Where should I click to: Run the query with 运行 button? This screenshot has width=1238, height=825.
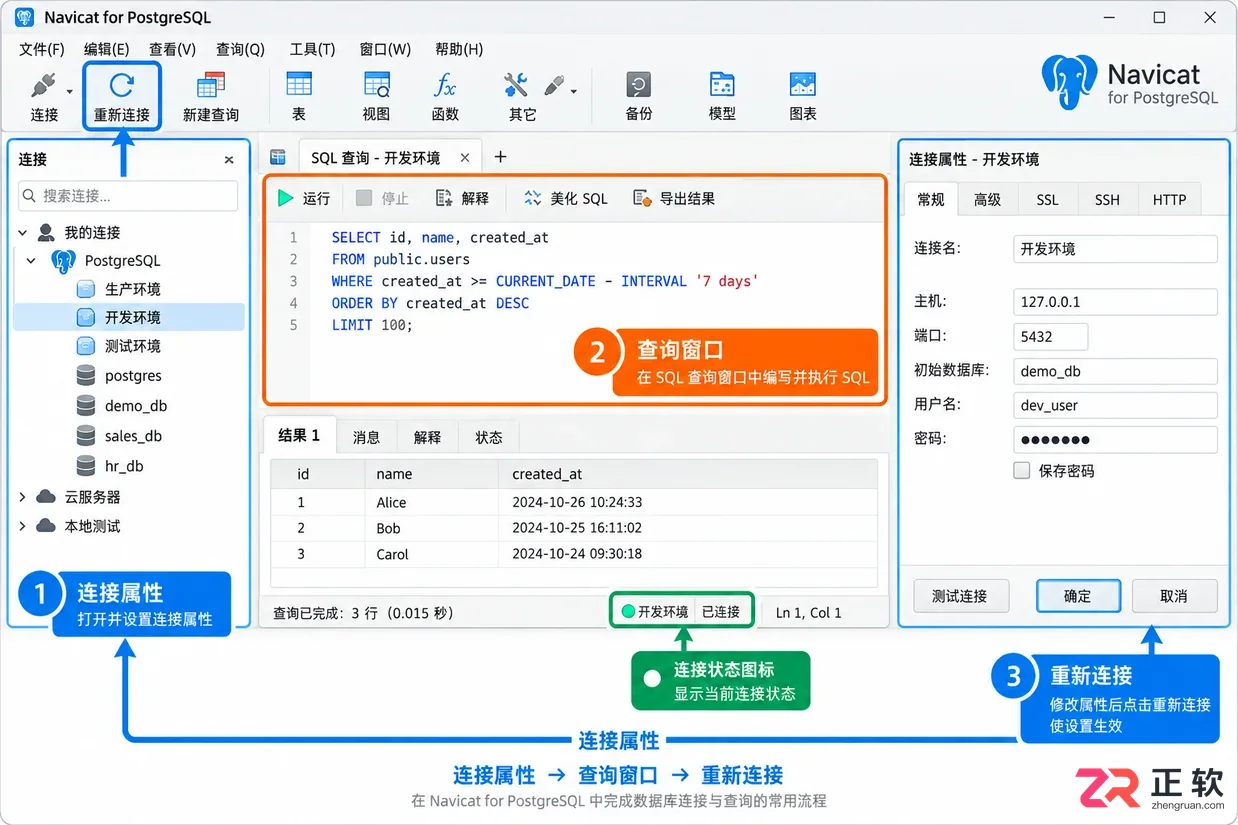[304, 199]
